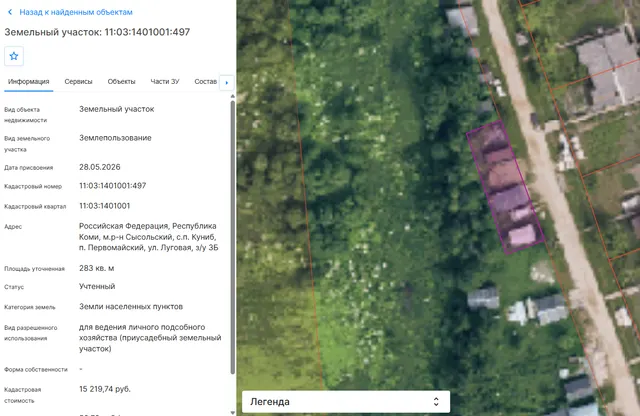This screenshot has height=416, width=640.
Task: Click the status value Учтенный
Action: tap(97, 286)
